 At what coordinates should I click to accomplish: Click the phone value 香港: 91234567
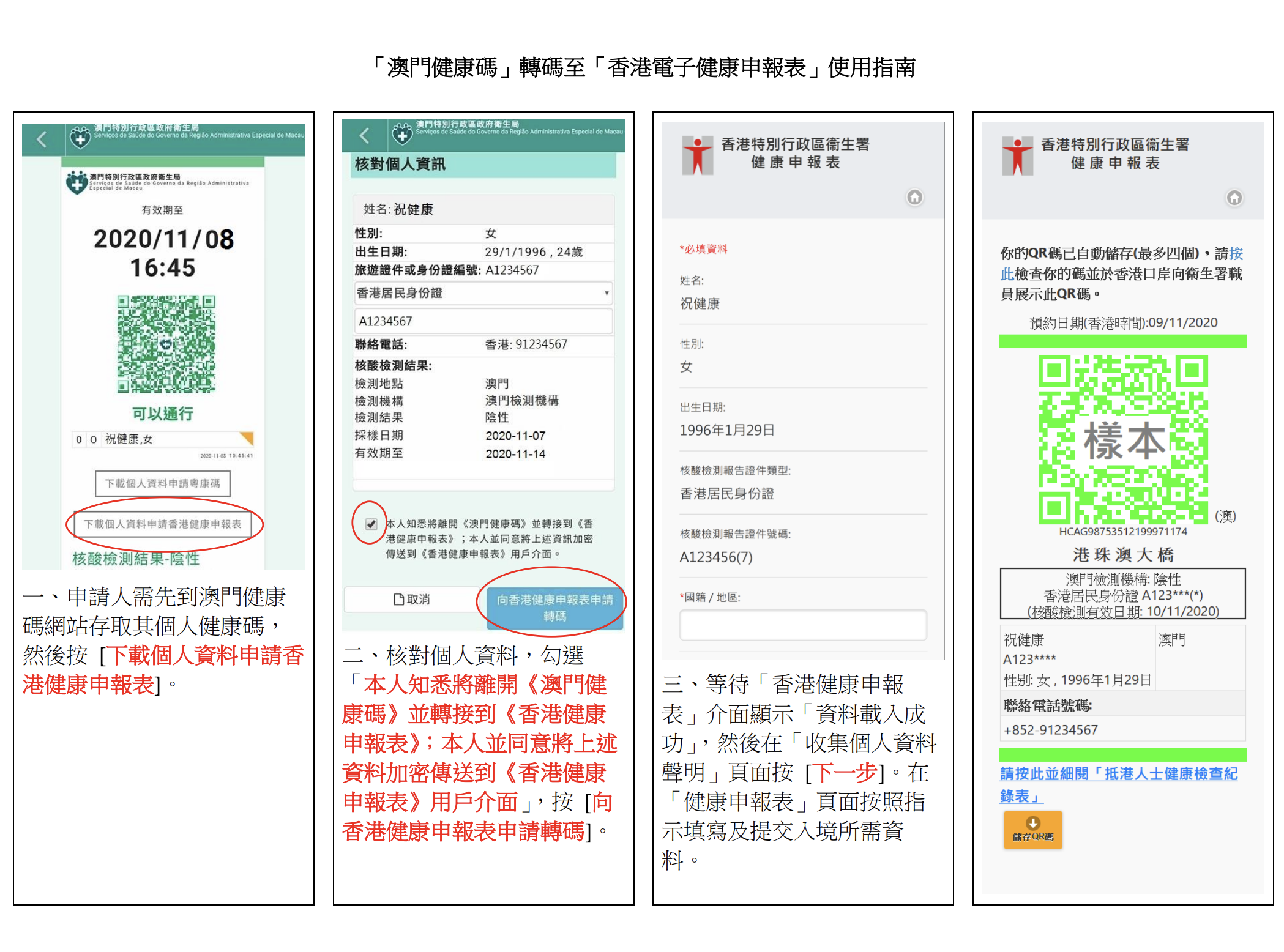coord(526,344)
